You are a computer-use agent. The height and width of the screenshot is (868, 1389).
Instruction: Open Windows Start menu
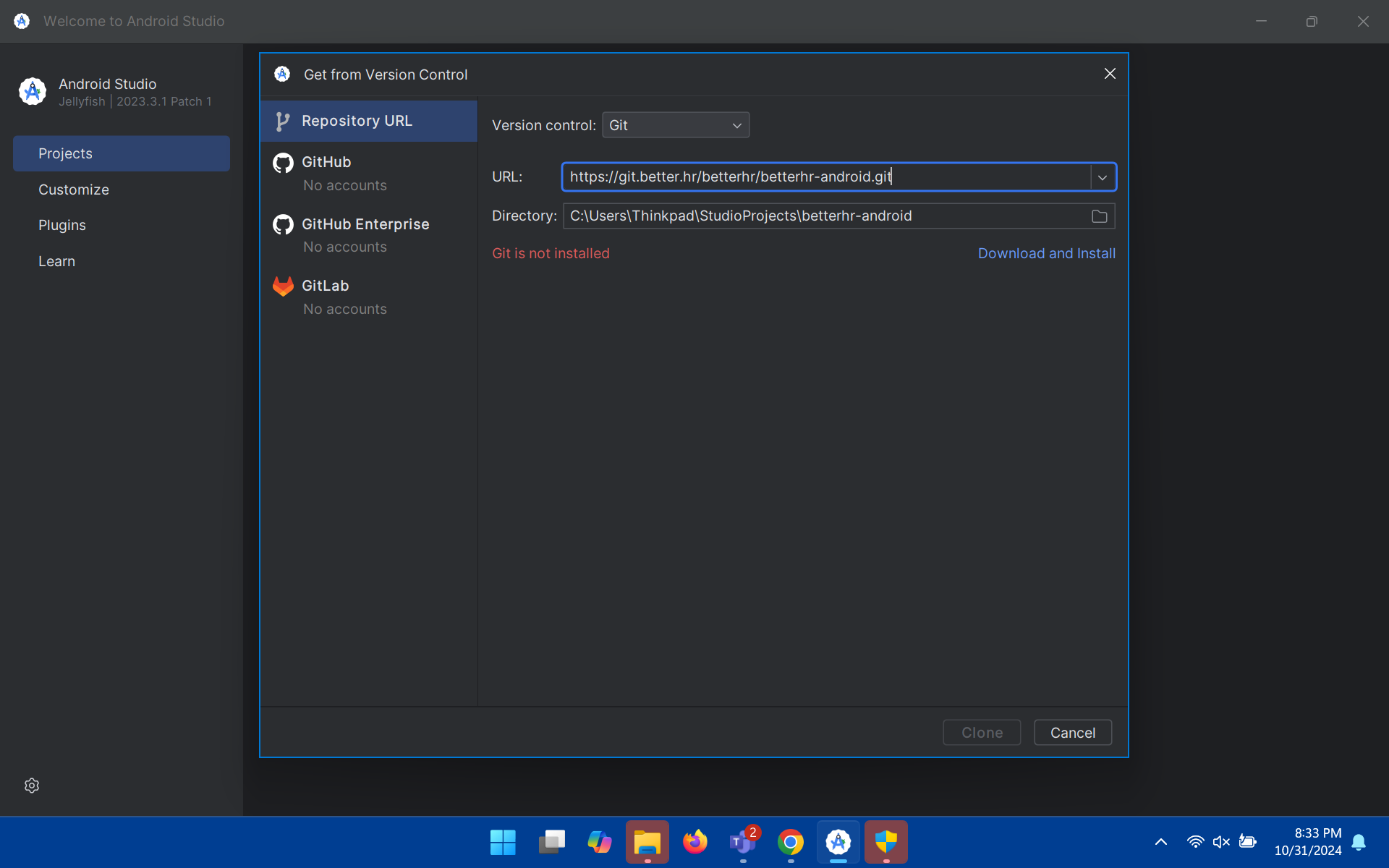point(503,842)
